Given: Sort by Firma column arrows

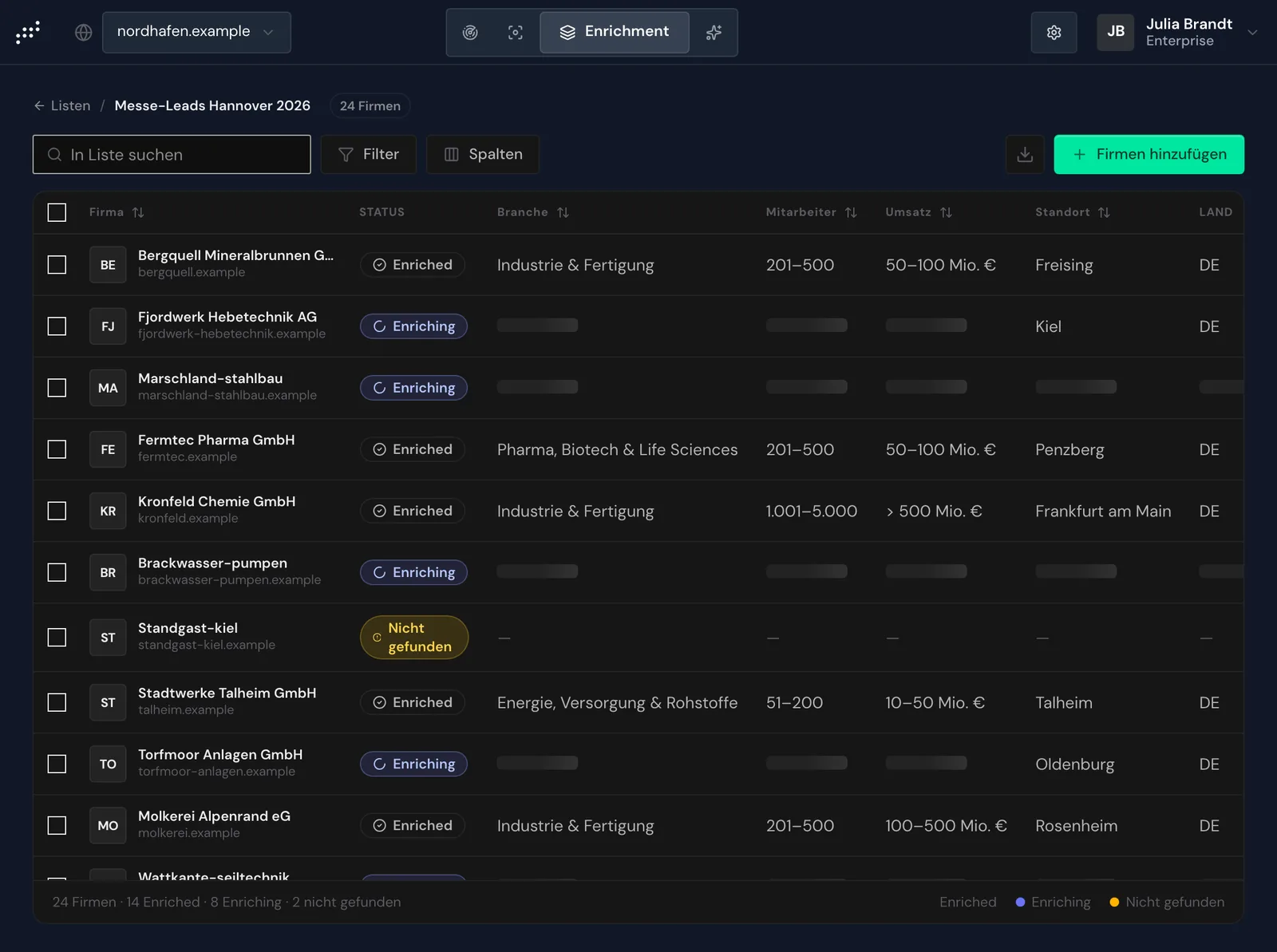Looking at the screenshot, I should point(138,212).
